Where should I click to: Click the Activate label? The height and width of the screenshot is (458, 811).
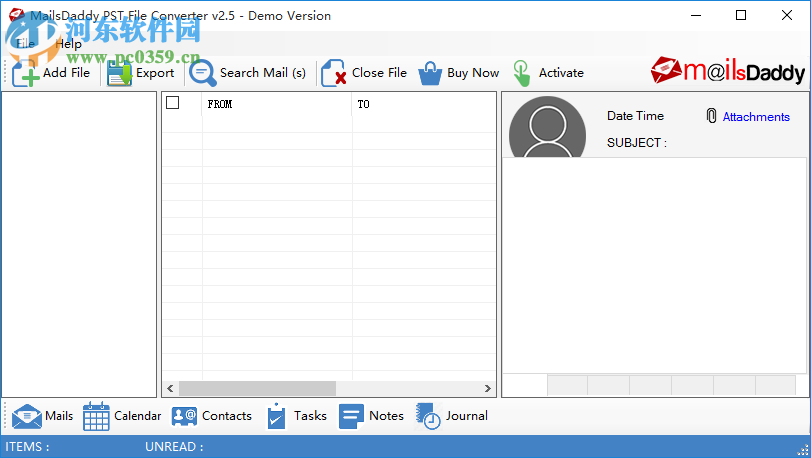pos(561,73)
